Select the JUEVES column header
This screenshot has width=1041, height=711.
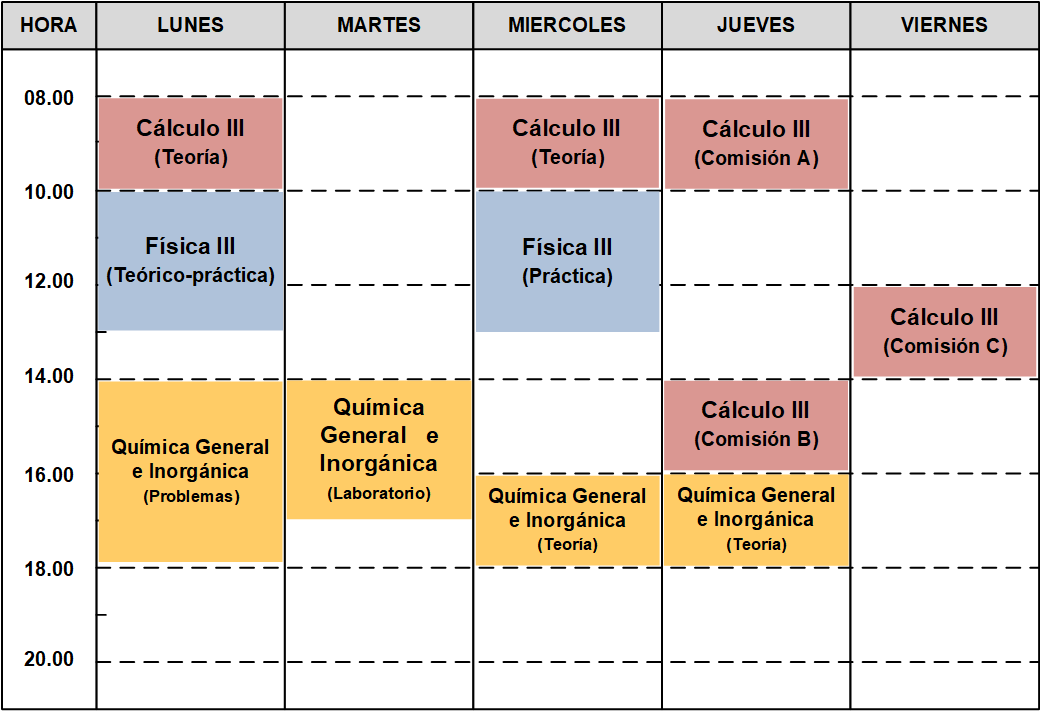click(756, 25)
